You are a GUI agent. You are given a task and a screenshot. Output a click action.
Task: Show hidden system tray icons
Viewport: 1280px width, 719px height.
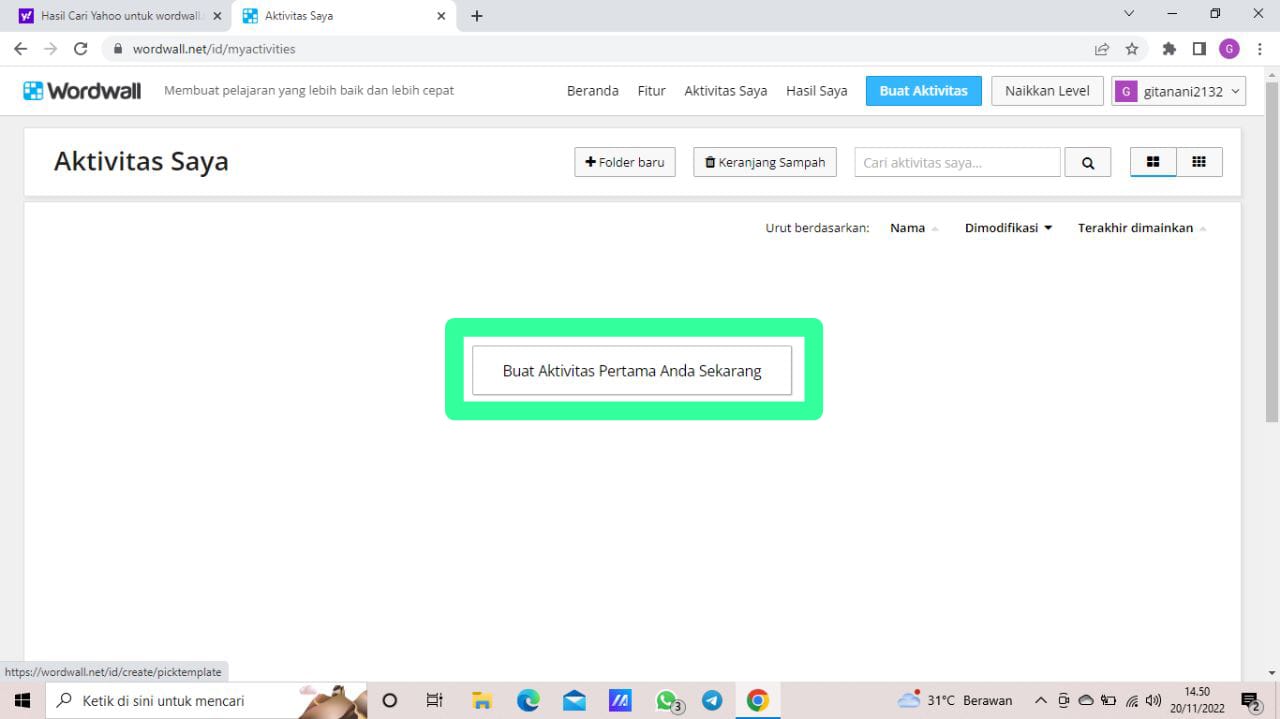point(1040,700)
